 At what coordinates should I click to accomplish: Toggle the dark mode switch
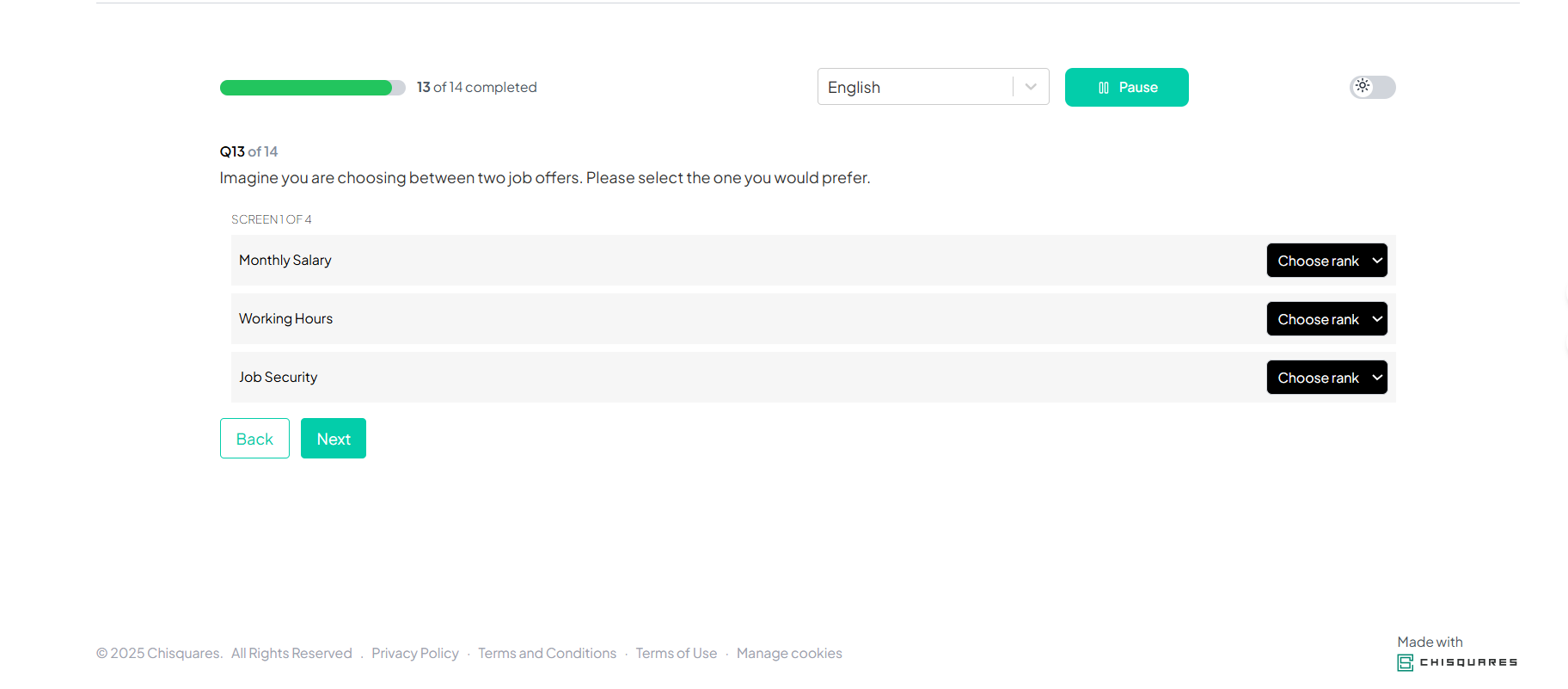coord(1373,87)
